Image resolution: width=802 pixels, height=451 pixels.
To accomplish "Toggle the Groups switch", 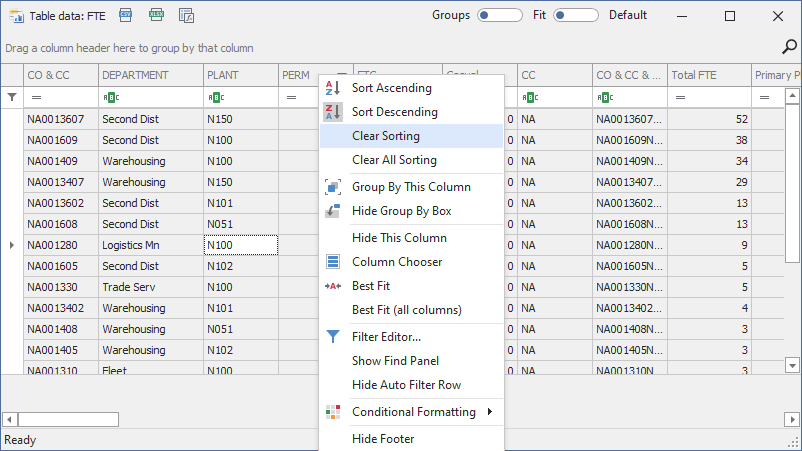I will [499, 15].
